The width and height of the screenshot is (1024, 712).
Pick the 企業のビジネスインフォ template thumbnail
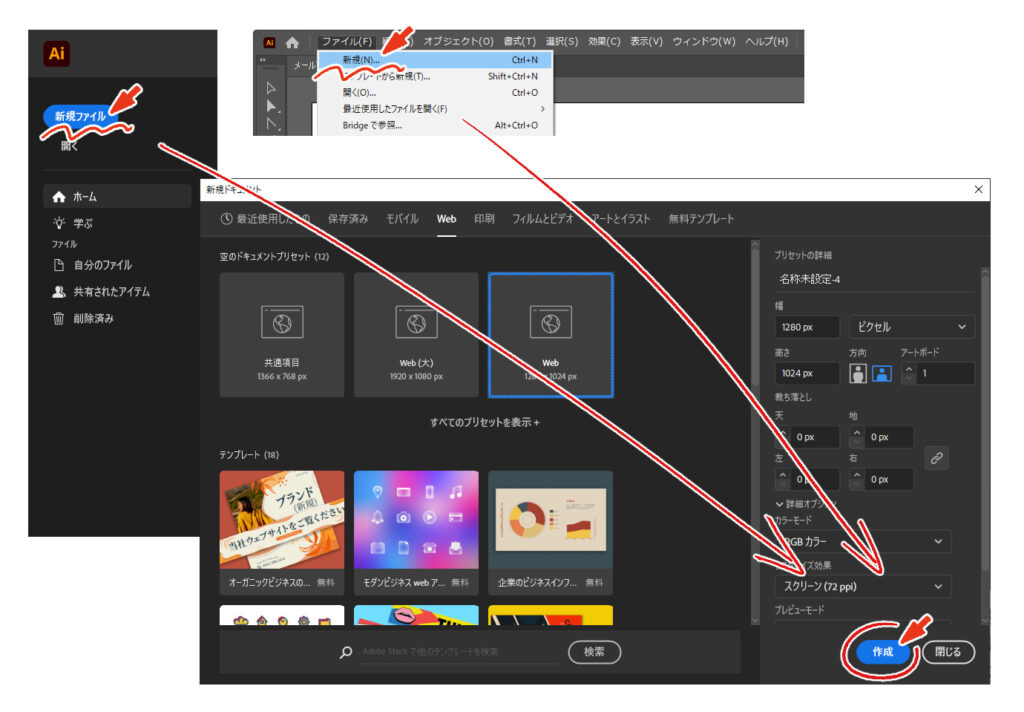[551, 521]
